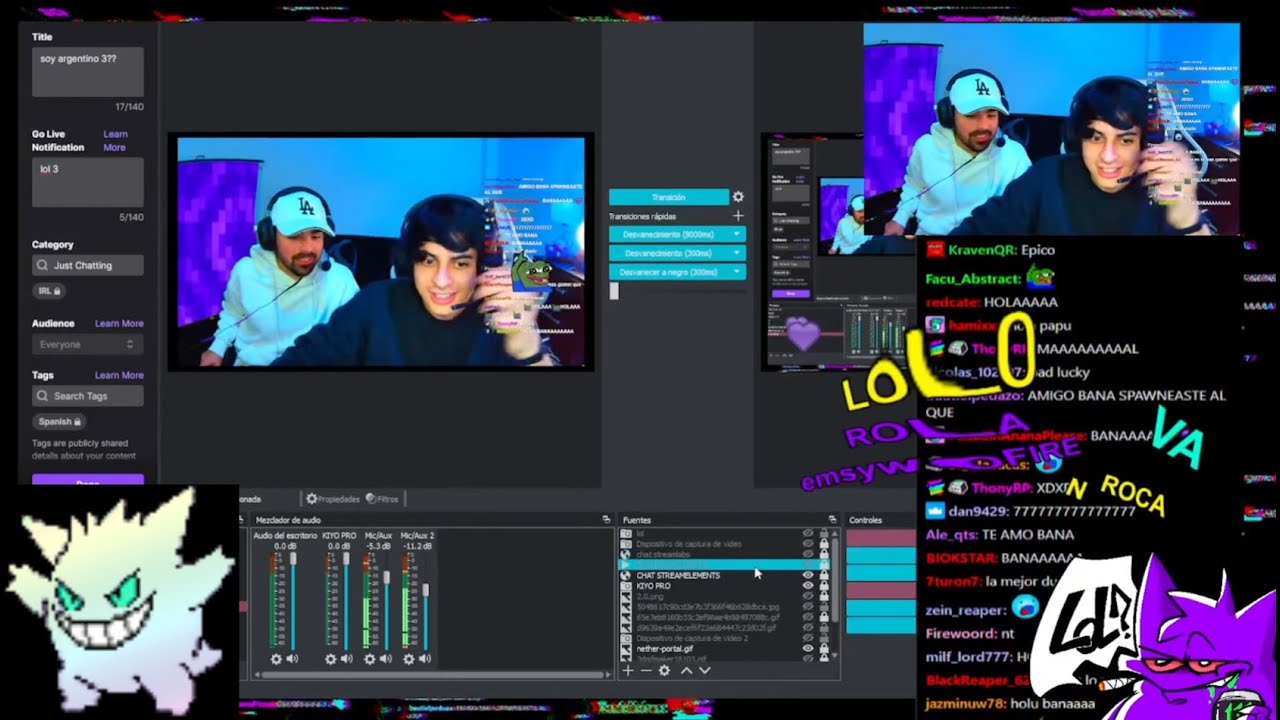Show the lol source via eye icon

tap(808, 533)
